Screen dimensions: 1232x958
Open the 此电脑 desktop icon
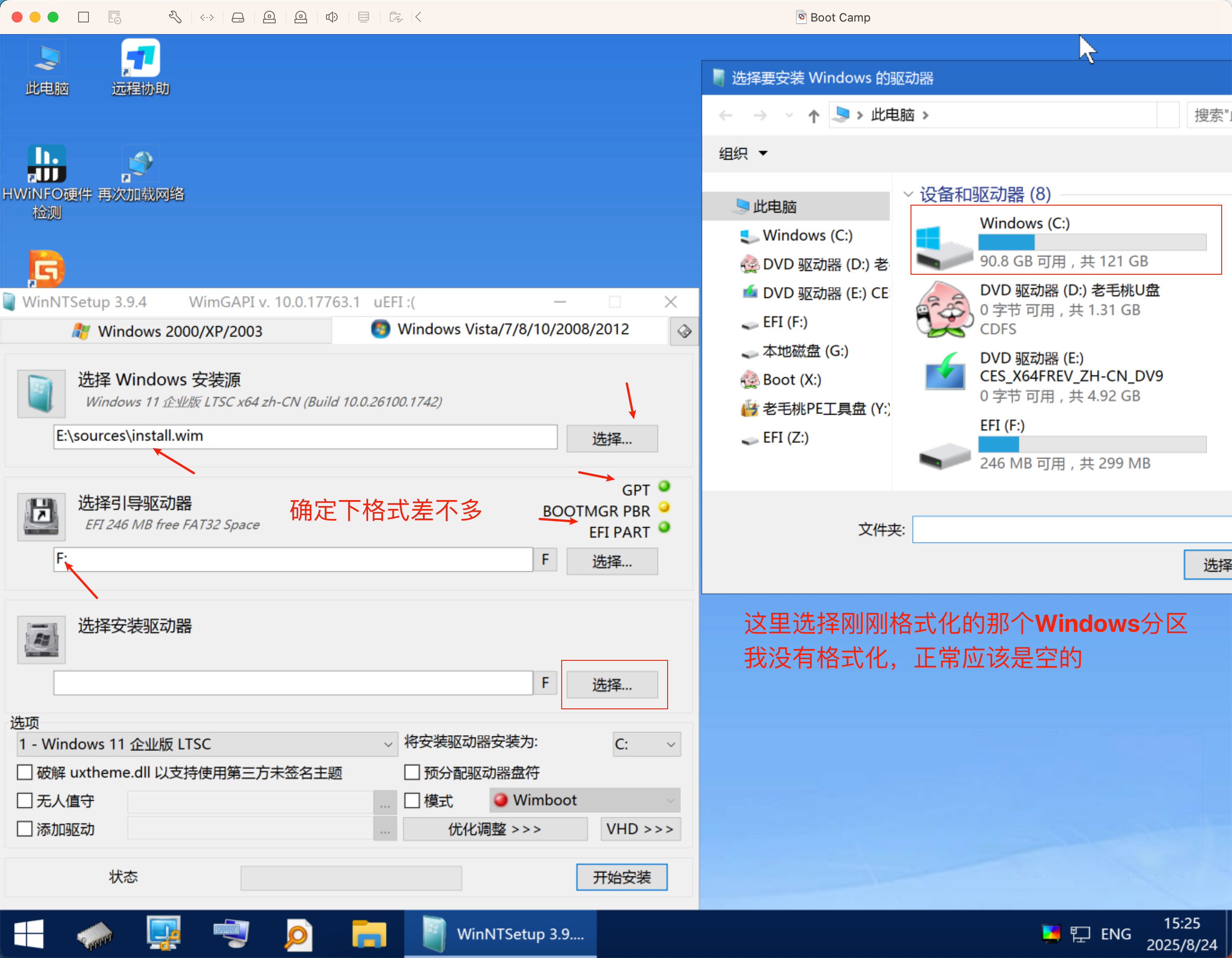[x=47, y=69]
